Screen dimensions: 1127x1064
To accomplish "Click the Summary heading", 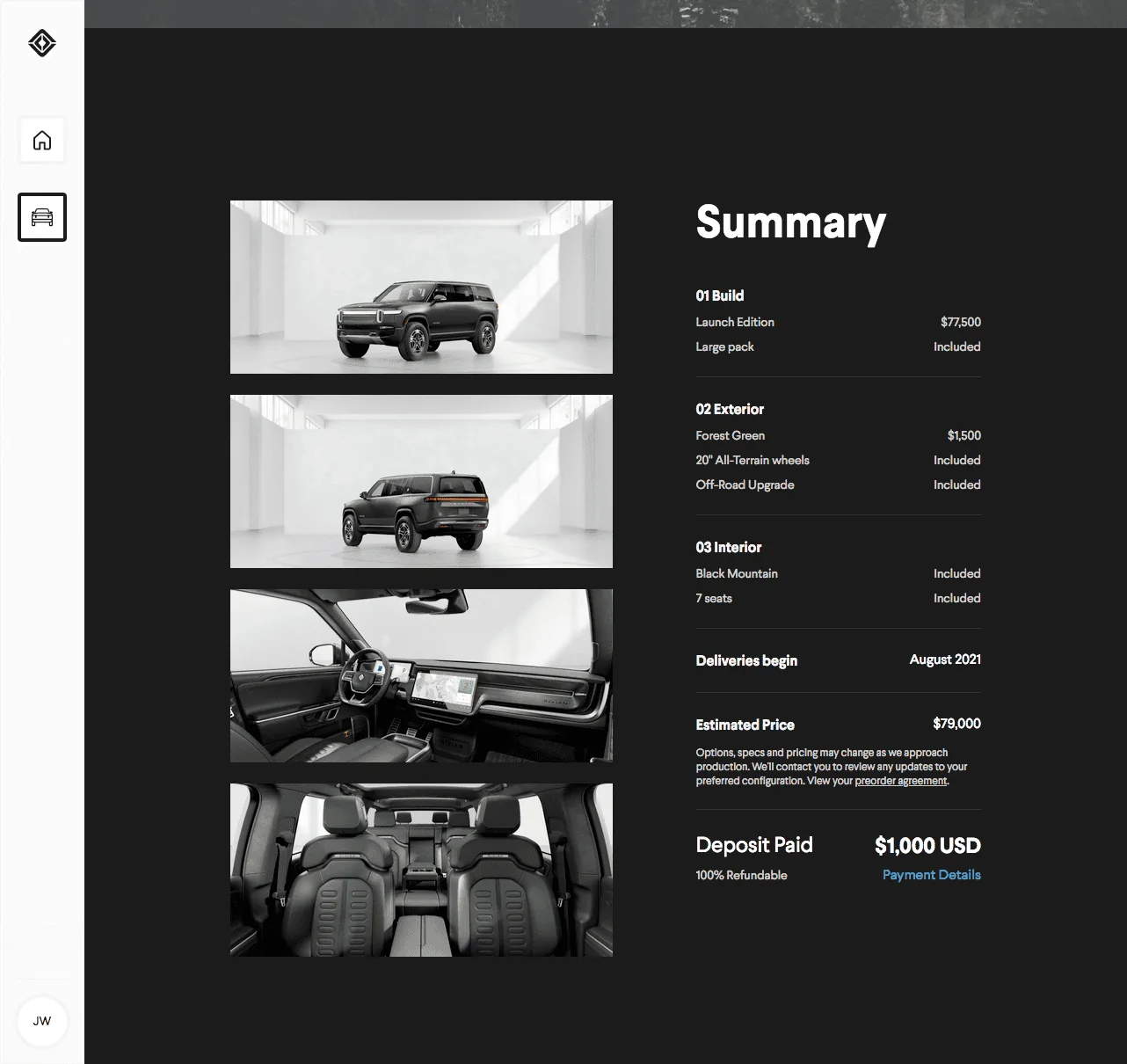I will tap(791, 223).
